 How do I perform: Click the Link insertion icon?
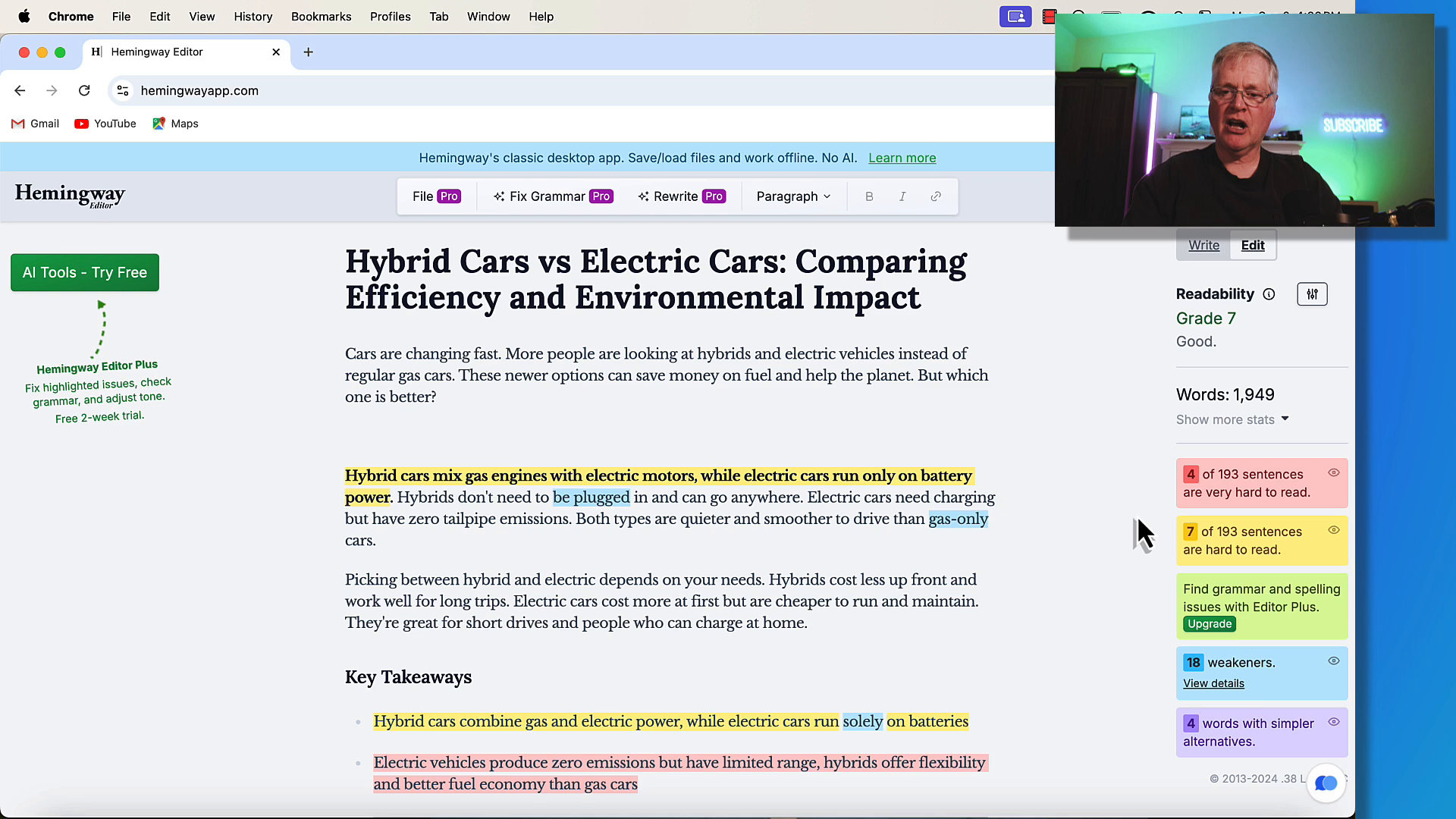pos(934,195)
